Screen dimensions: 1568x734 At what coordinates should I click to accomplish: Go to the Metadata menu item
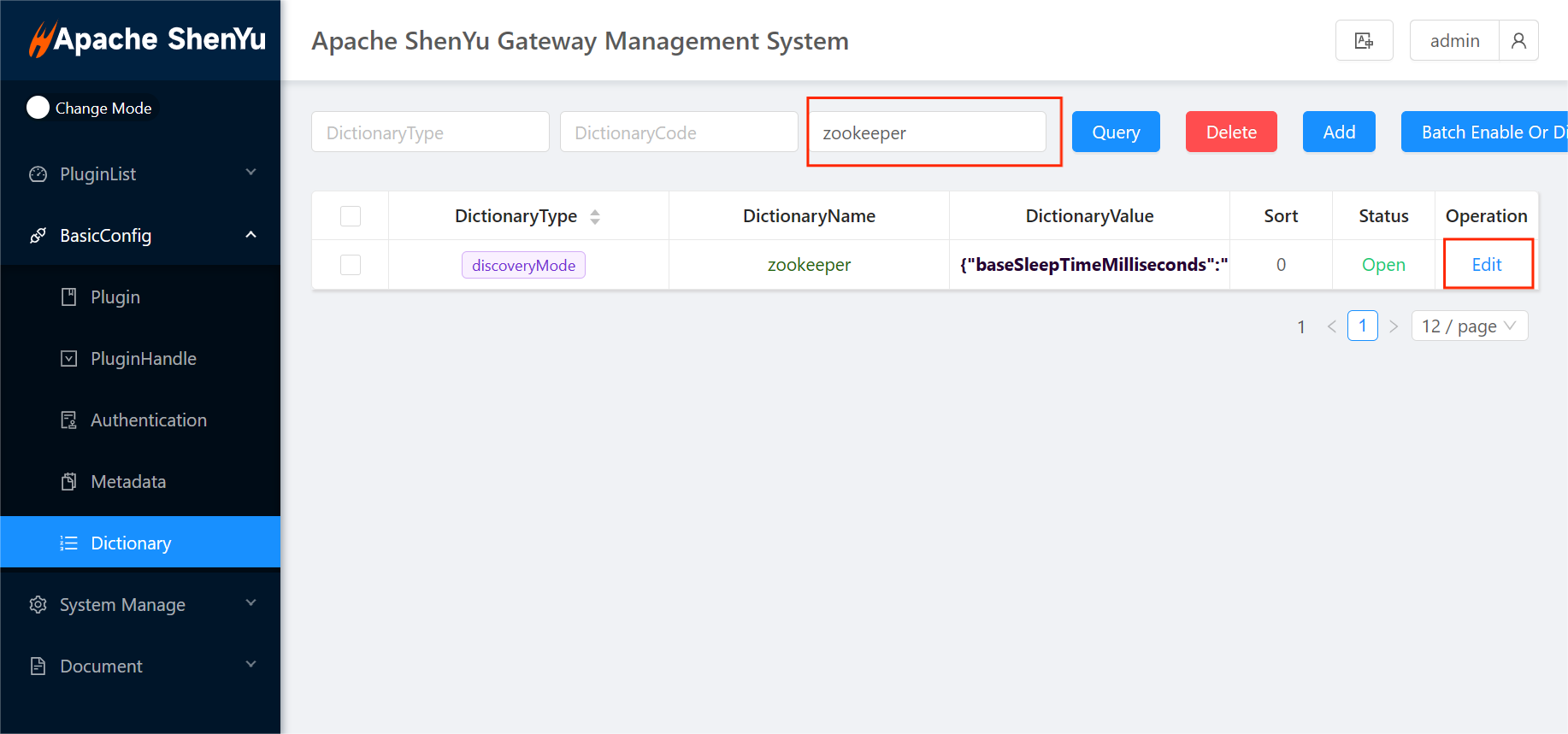[x=128, y=482]
